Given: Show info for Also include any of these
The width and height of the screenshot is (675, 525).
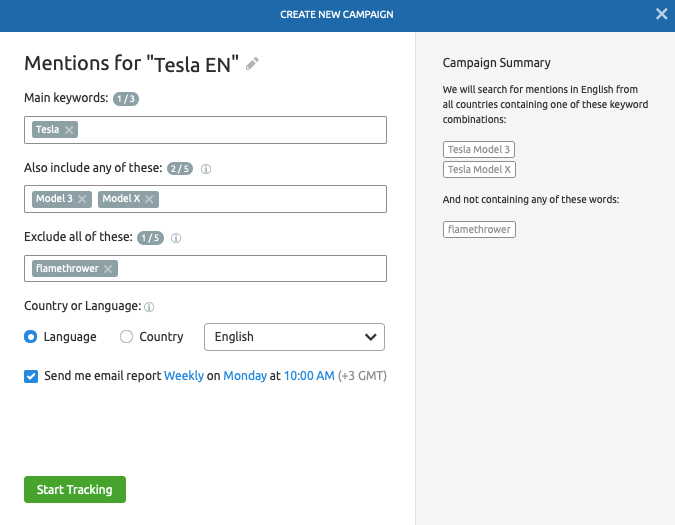Looking at the screenshot, I should (x=206, y=169).
